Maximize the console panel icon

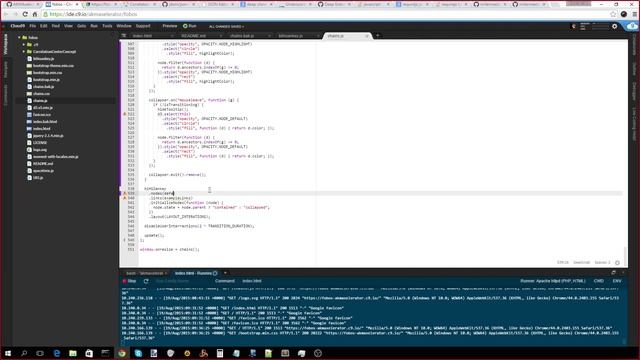click(x=613, y=273)
